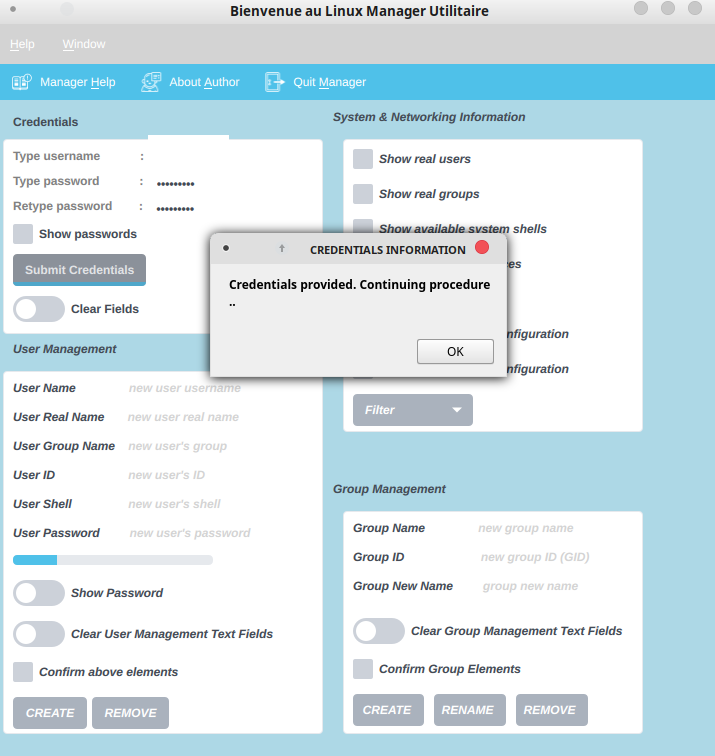This screenshot has height=756, width=715.
Task: Click the 'Group Management' heading
Action: click(x=390, y=489)
